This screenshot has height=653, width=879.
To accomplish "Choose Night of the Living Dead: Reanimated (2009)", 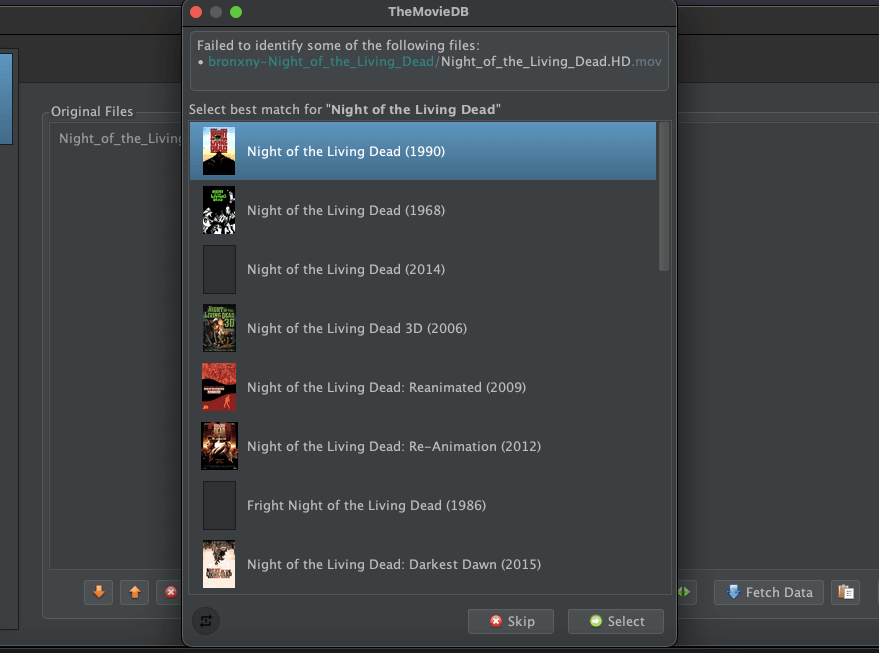I will point(423,387).
